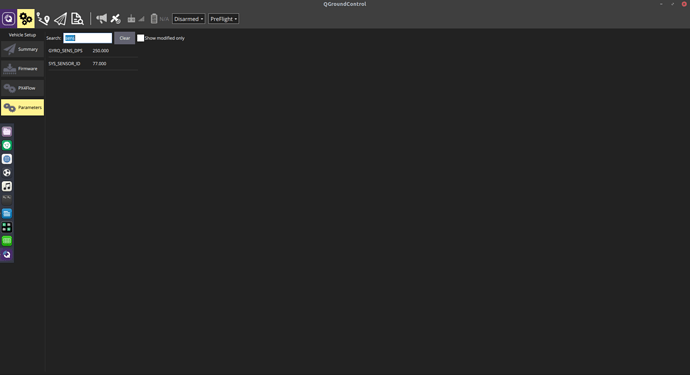Show vehicle messages megaphone icon
Image resolution: width=690 pixels, height=375 pixels.
102,18
